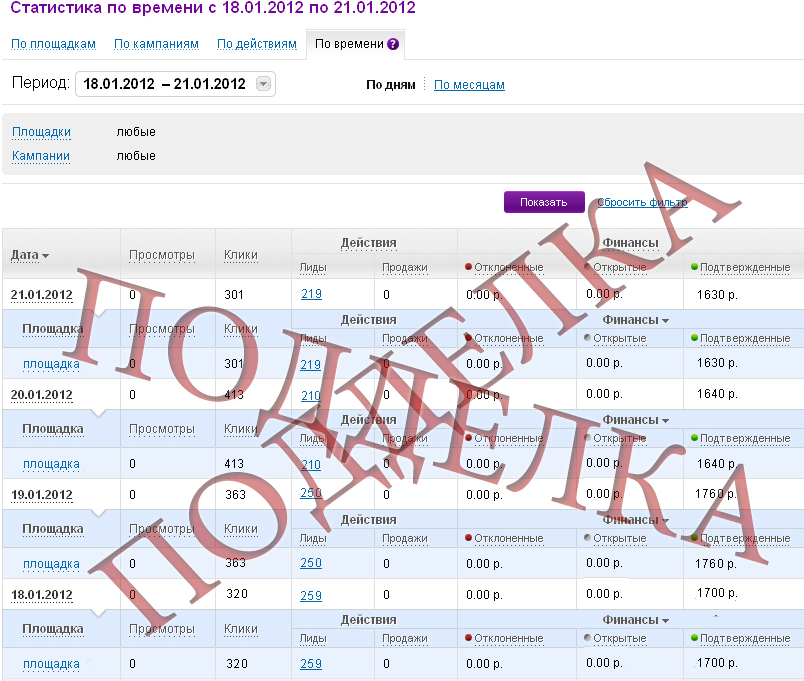Click Действия header in 18.01.2012 sub-table
The image size is (804, 681).
point(369,620)
